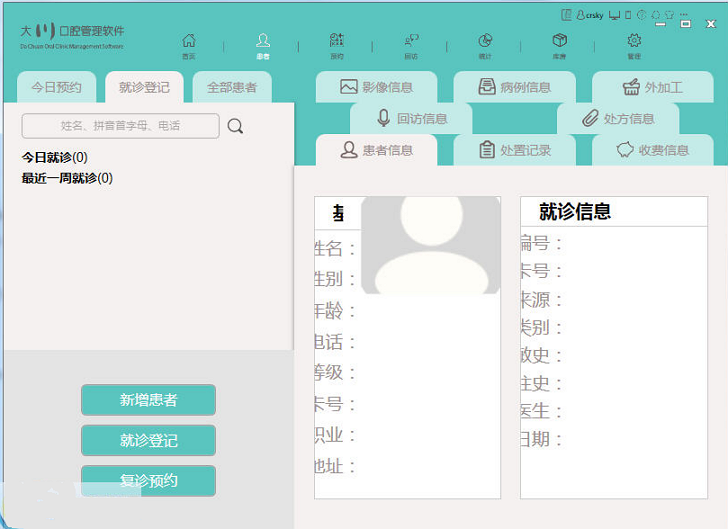
Task: Minimize the clinic software window
Action: click(x=660, y=24)
